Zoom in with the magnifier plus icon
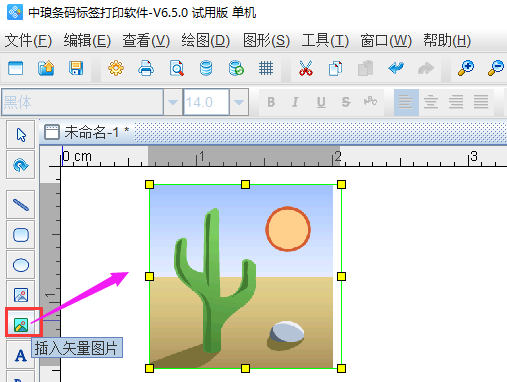The width and height of the screenshot is (507, 382). tap(466, 68)
